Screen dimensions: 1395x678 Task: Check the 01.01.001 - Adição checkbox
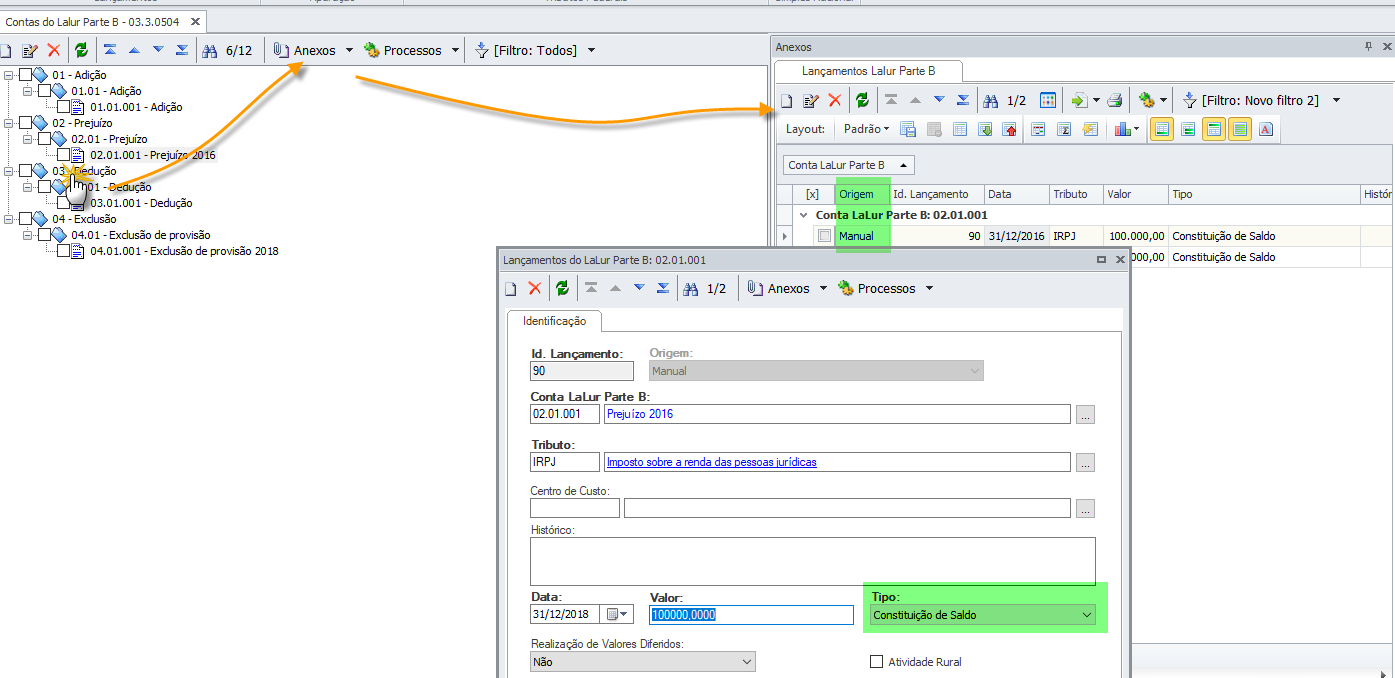(x=64, y=107)
